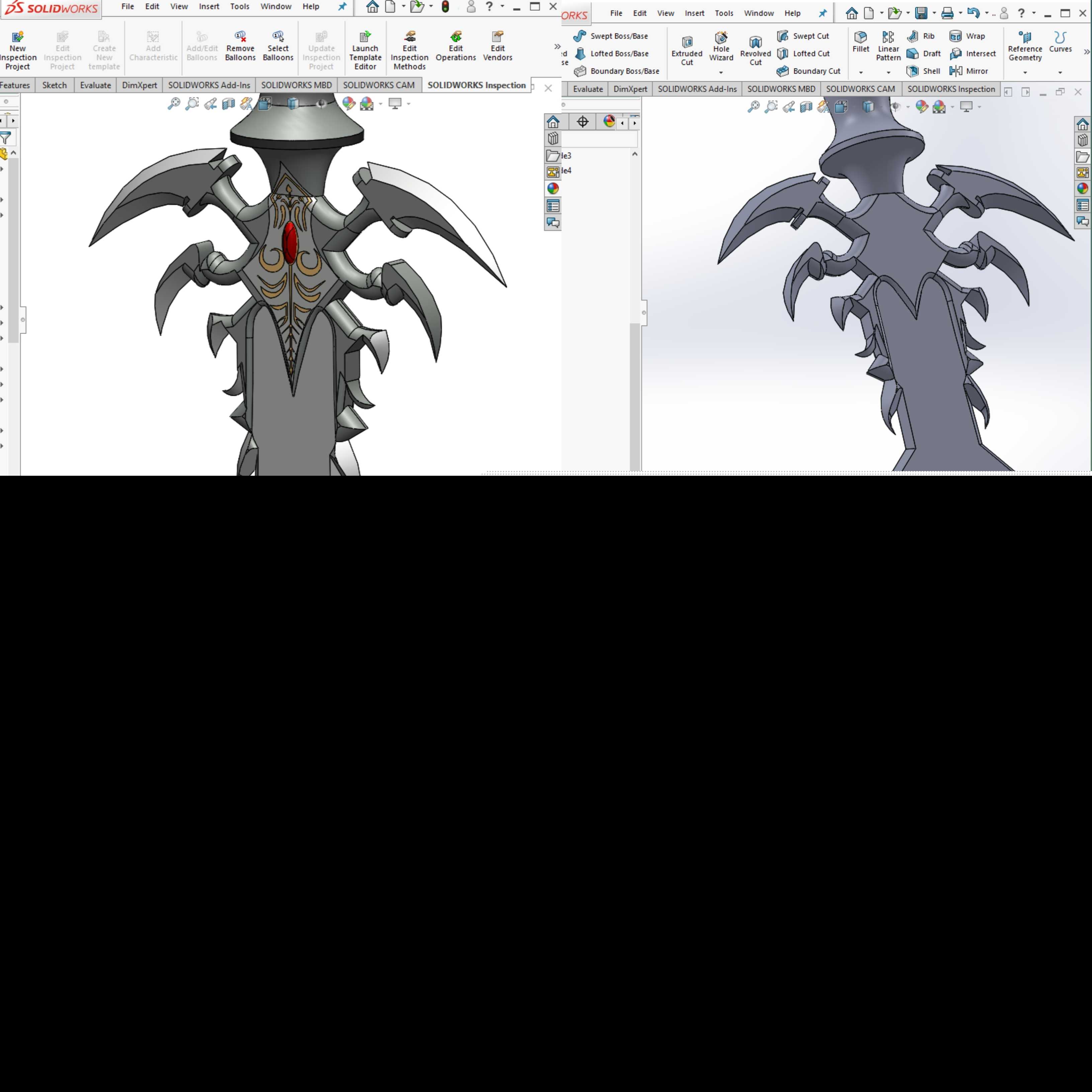Zoom to fit in left window viewport

[x=174, y=103]
